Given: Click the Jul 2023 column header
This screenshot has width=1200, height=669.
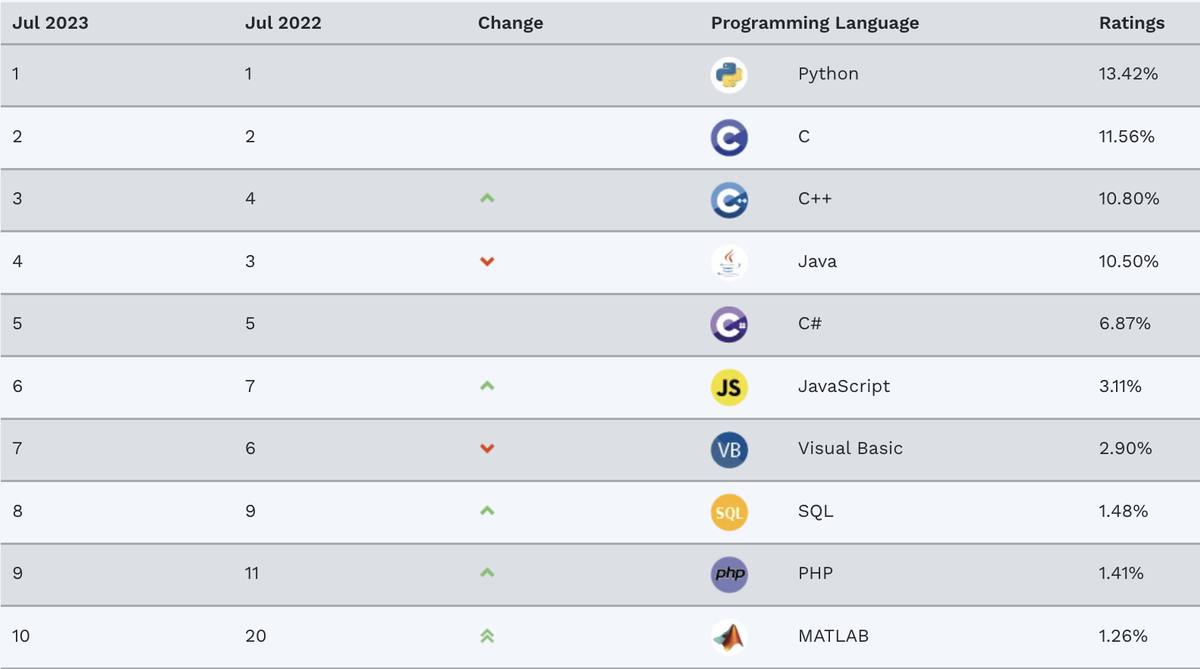Looking at the screenshot, I should point(50,23).
